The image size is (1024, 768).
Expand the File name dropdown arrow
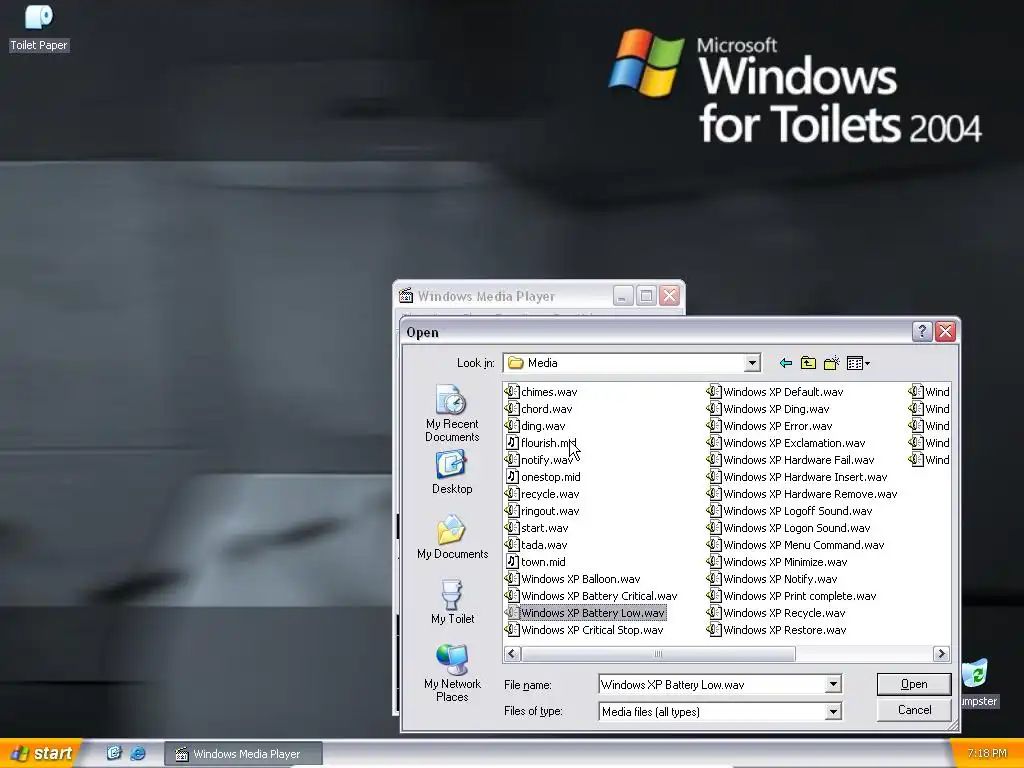(x=833, y=684)
